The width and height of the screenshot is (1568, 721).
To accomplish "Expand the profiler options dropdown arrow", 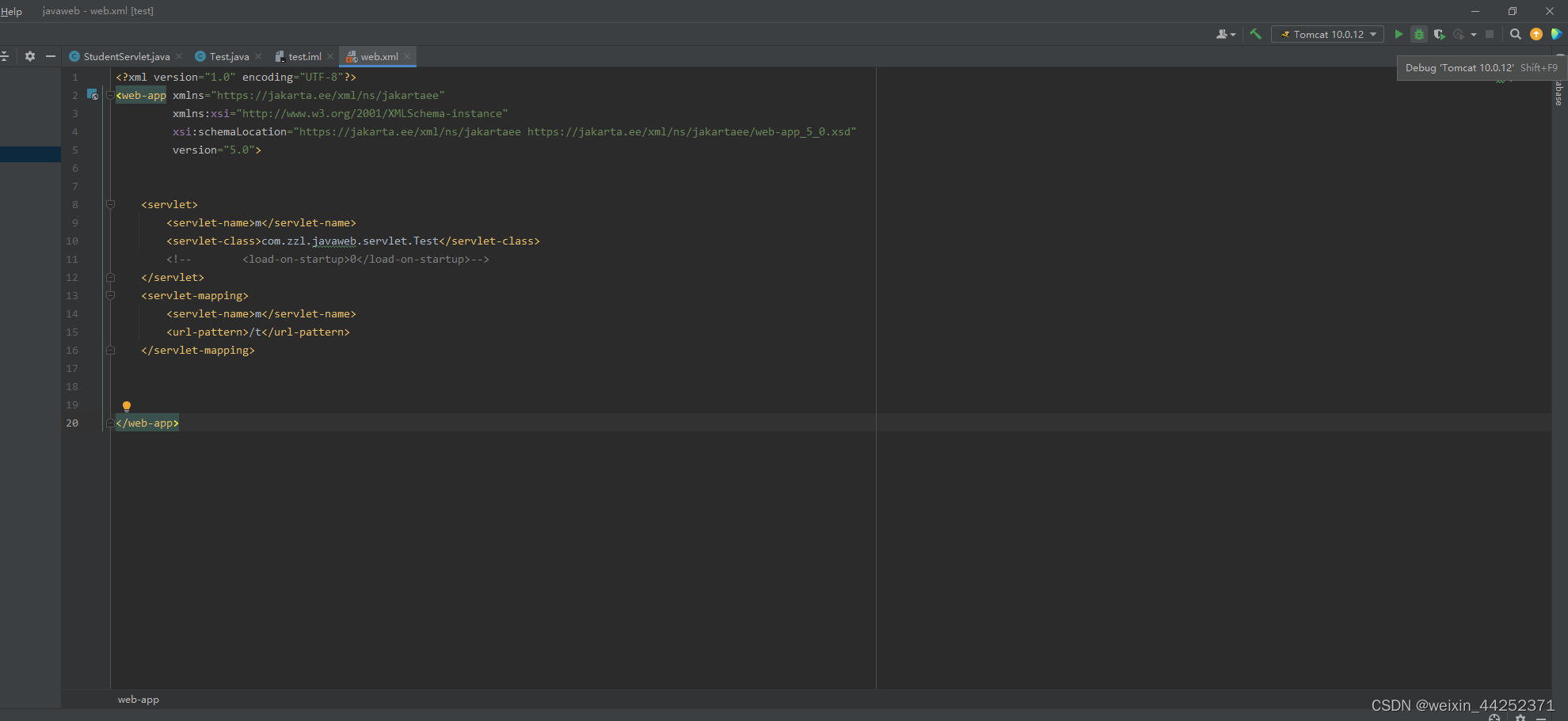I will [1474, 35].
